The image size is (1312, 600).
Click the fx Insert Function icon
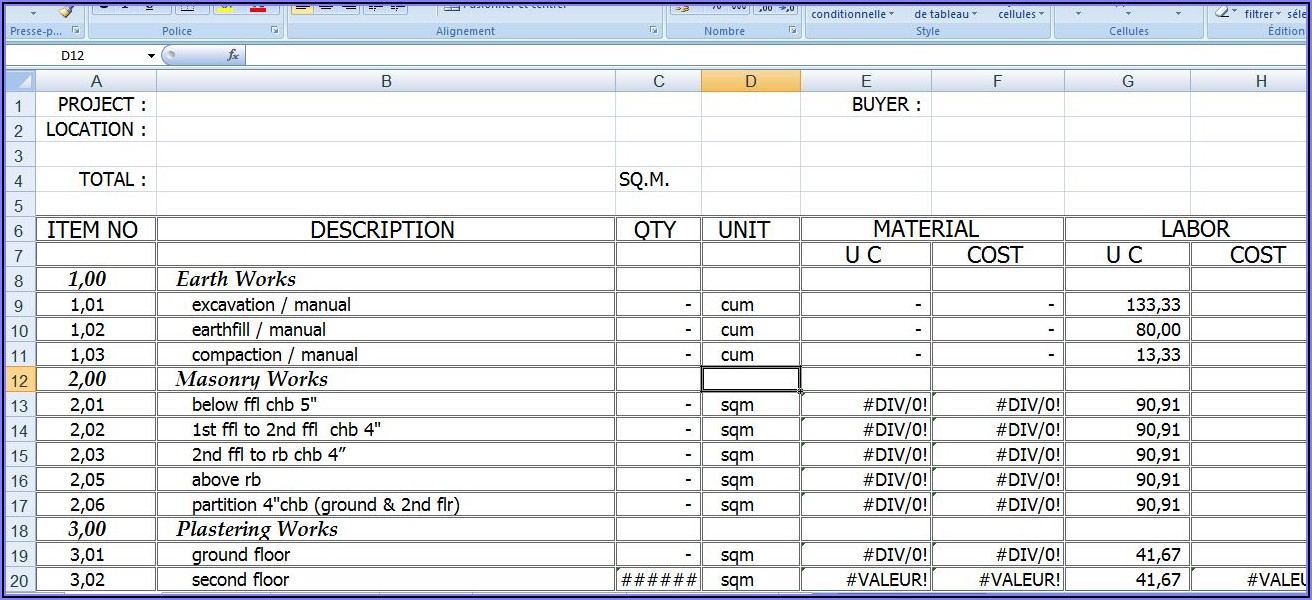pyautogui.click(x=232, y=56)
